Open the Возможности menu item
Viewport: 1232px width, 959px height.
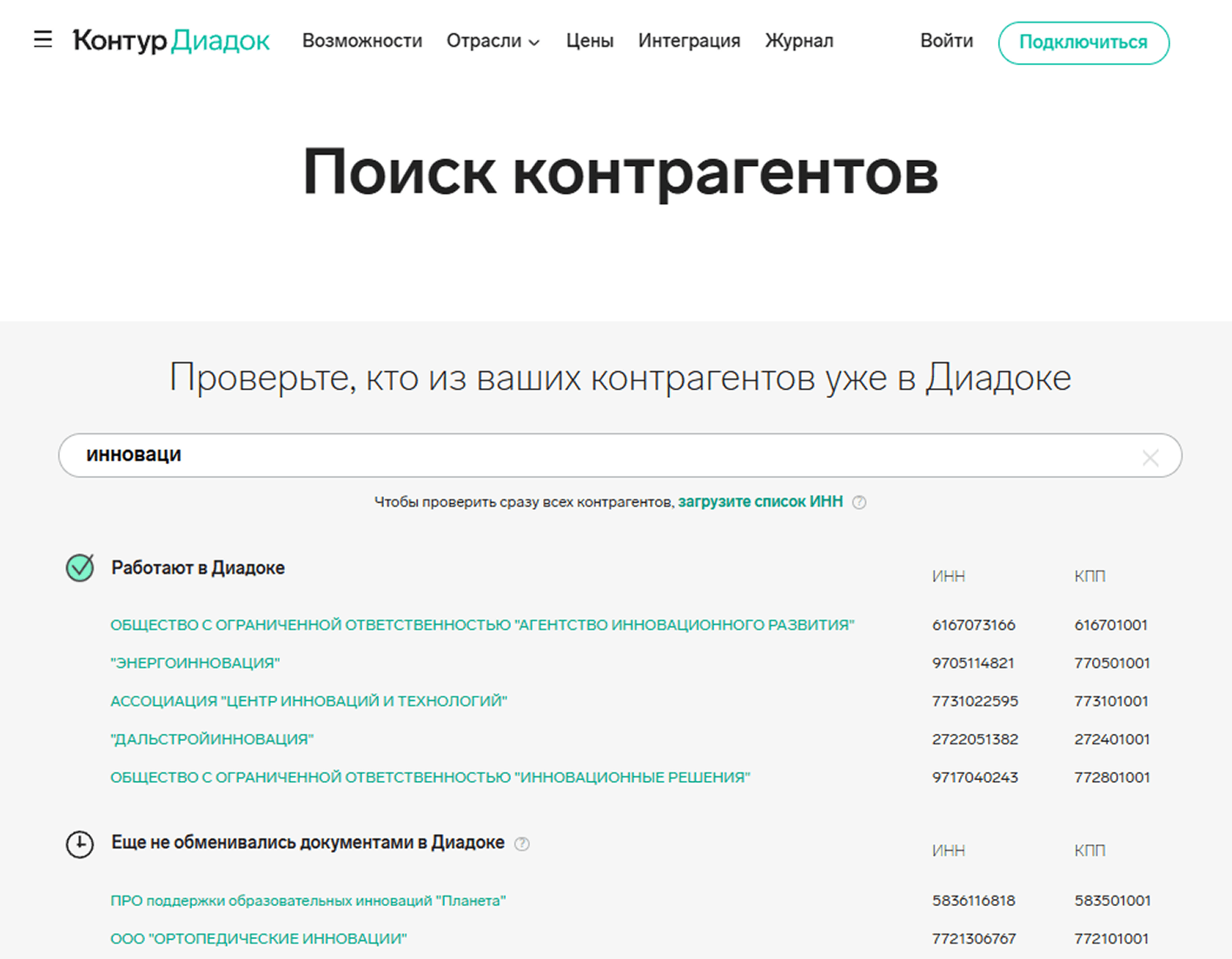pyautogui.click(x=361, y=41)
